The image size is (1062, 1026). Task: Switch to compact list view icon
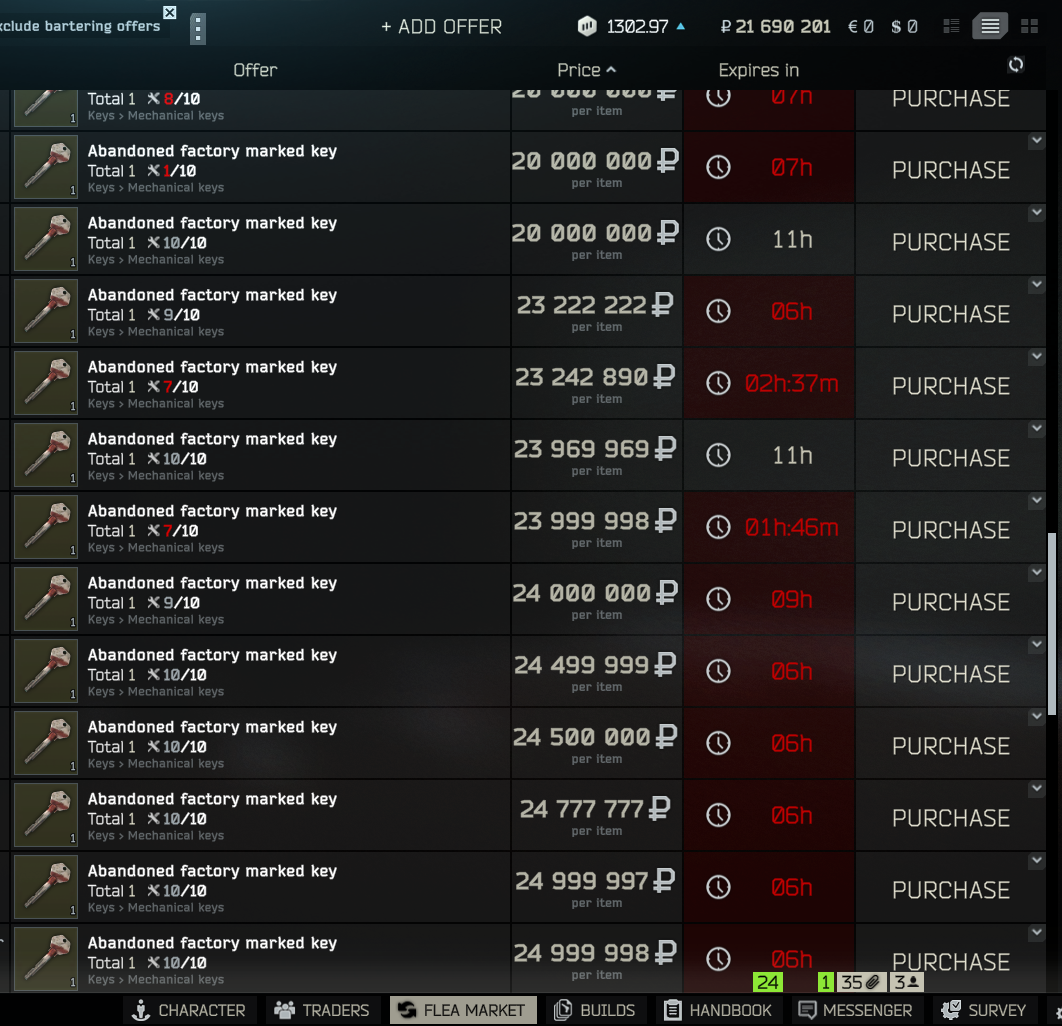pos(952,26)
